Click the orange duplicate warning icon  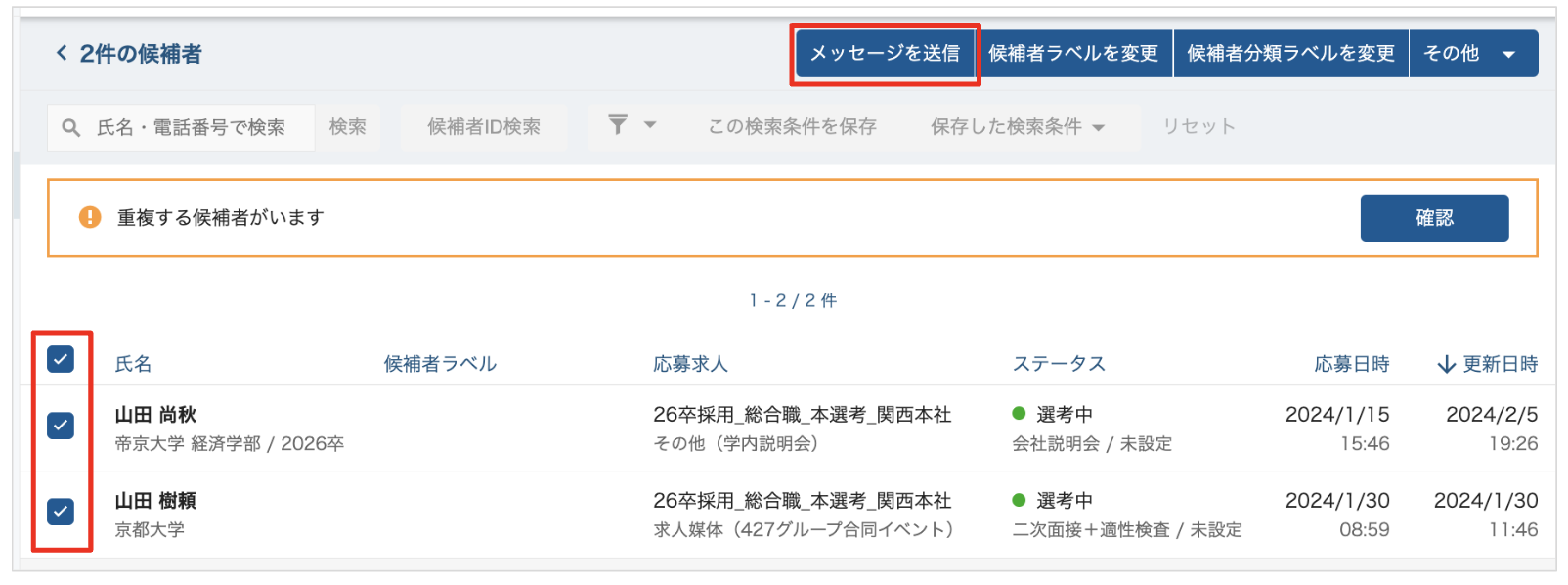pyautogui.click(x=90, y=217)
